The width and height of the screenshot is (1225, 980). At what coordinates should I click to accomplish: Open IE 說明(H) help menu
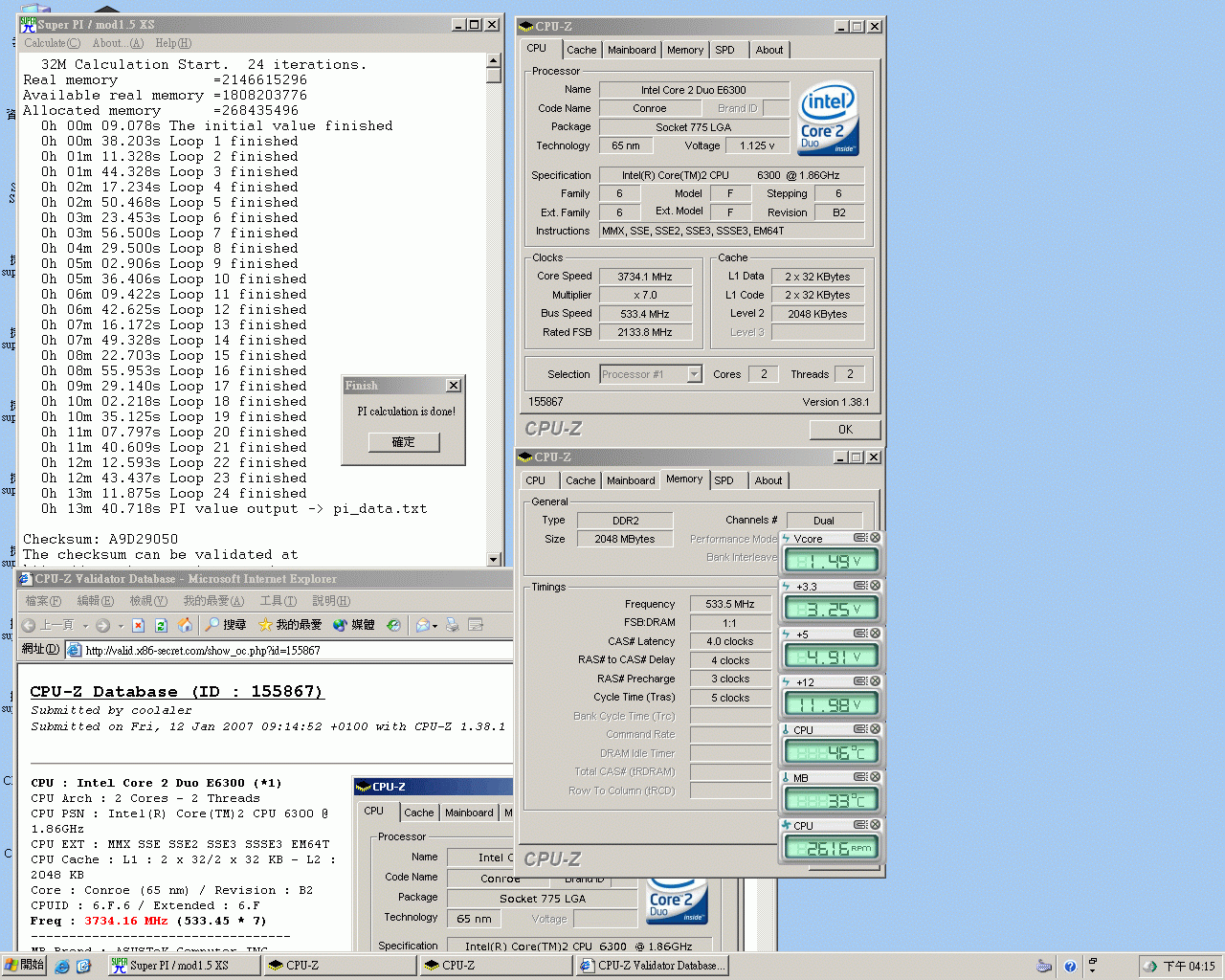[331, 601]
